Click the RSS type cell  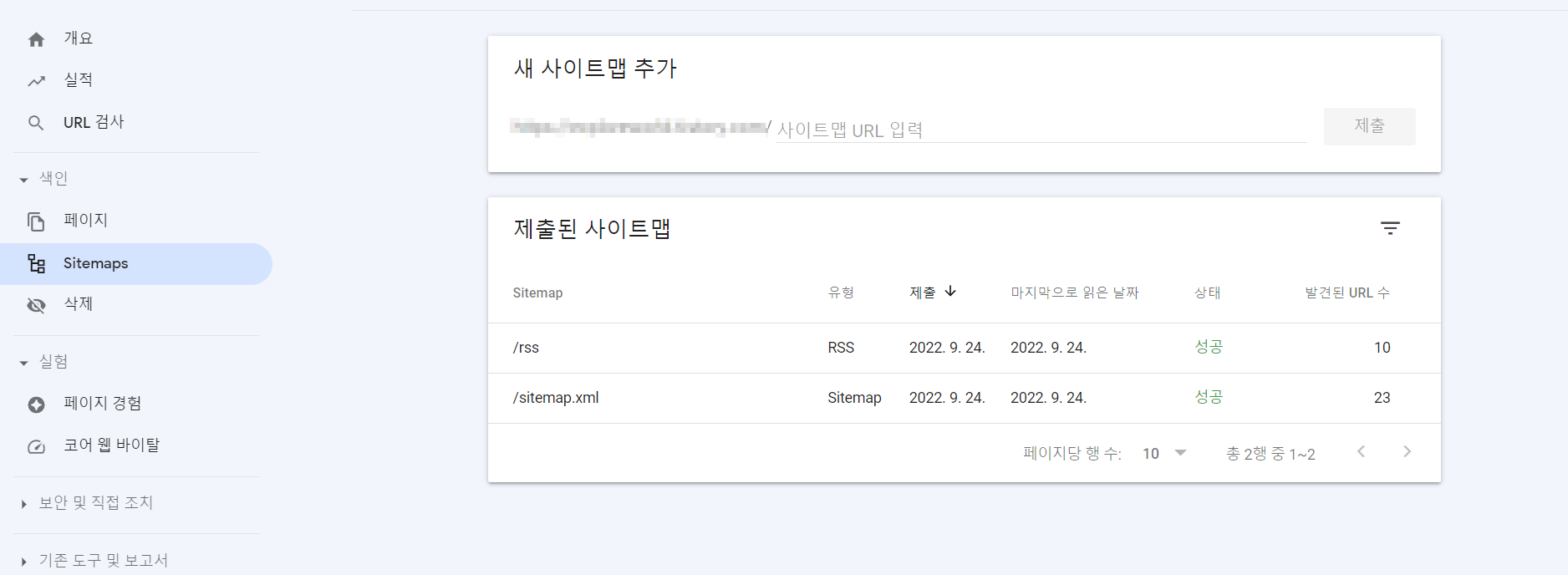(841, 348)
